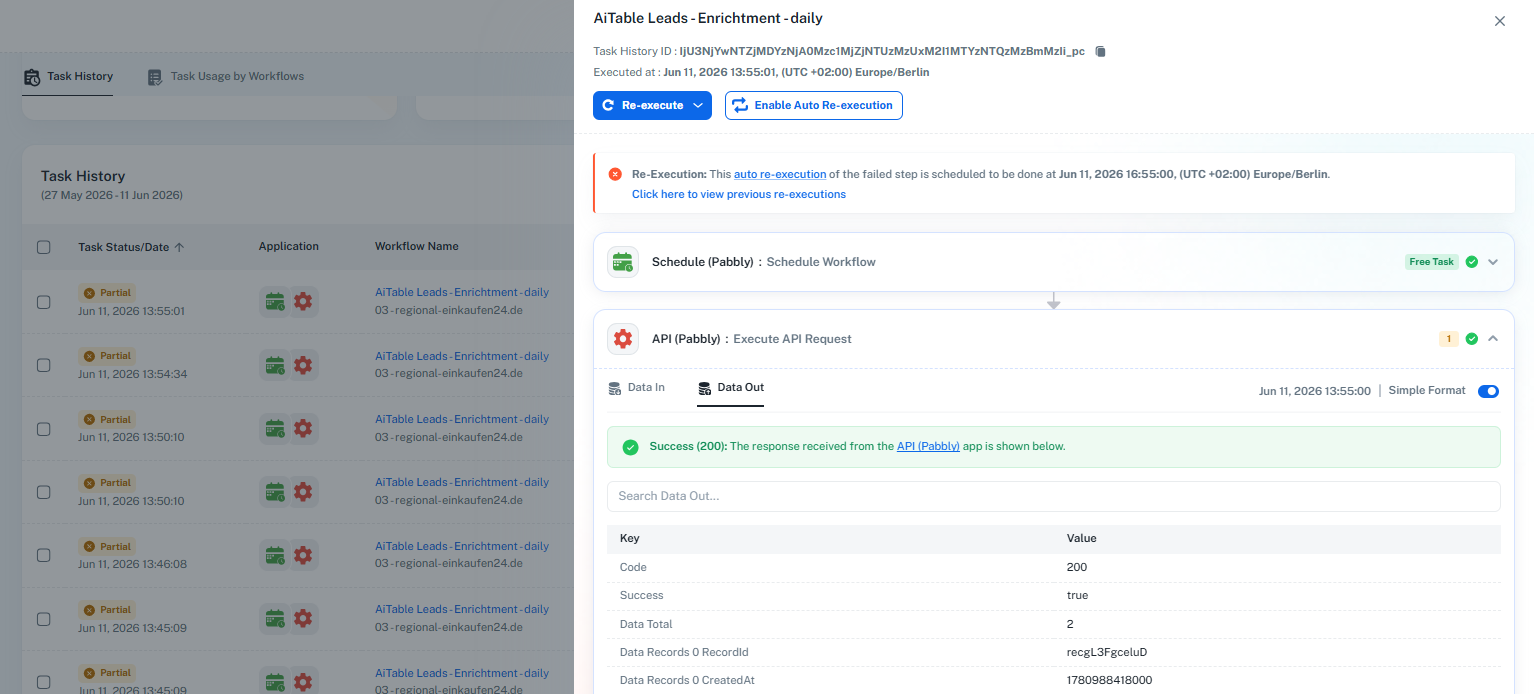Click the Workflow Name column header
The width and height of the screenshot is (1534, 694).
[417, 246]
